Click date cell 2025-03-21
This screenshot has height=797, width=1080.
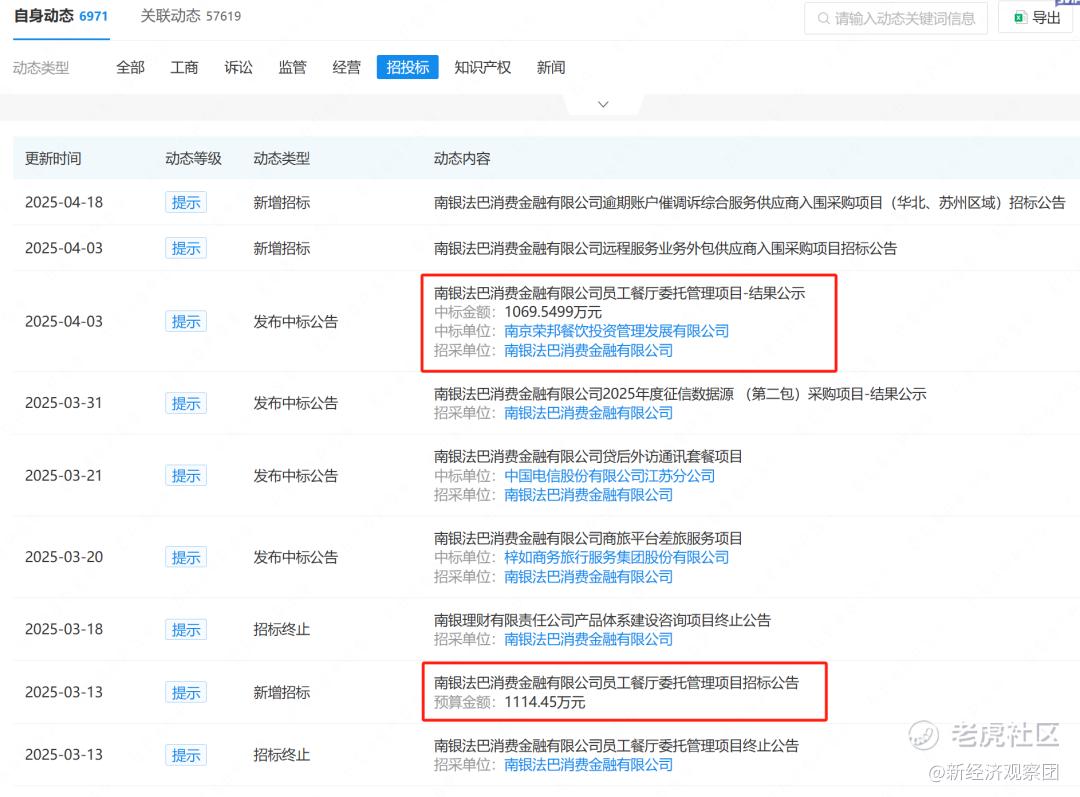click(64, 475)
